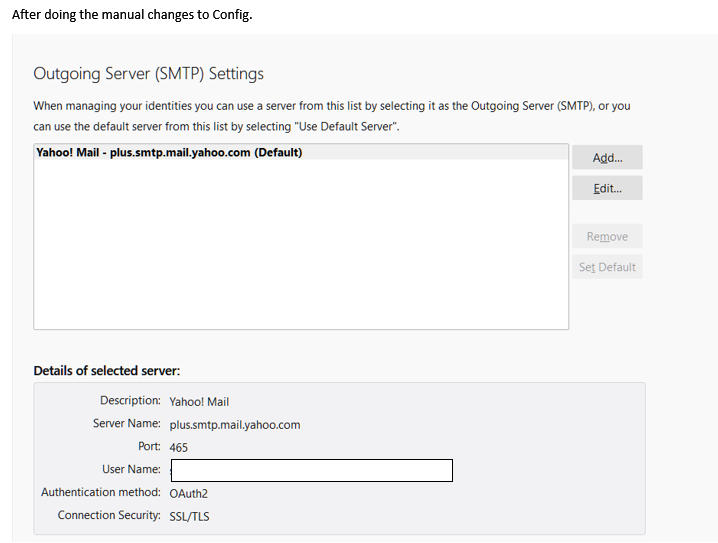Open the Edit... server dialog
This screenshot has height=543, width=718.
point(607,188)
